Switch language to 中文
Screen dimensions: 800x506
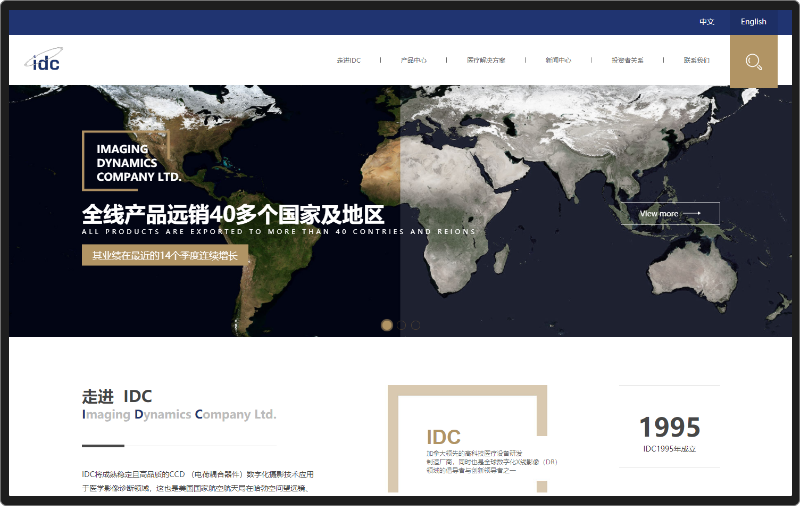click(707, 22)
